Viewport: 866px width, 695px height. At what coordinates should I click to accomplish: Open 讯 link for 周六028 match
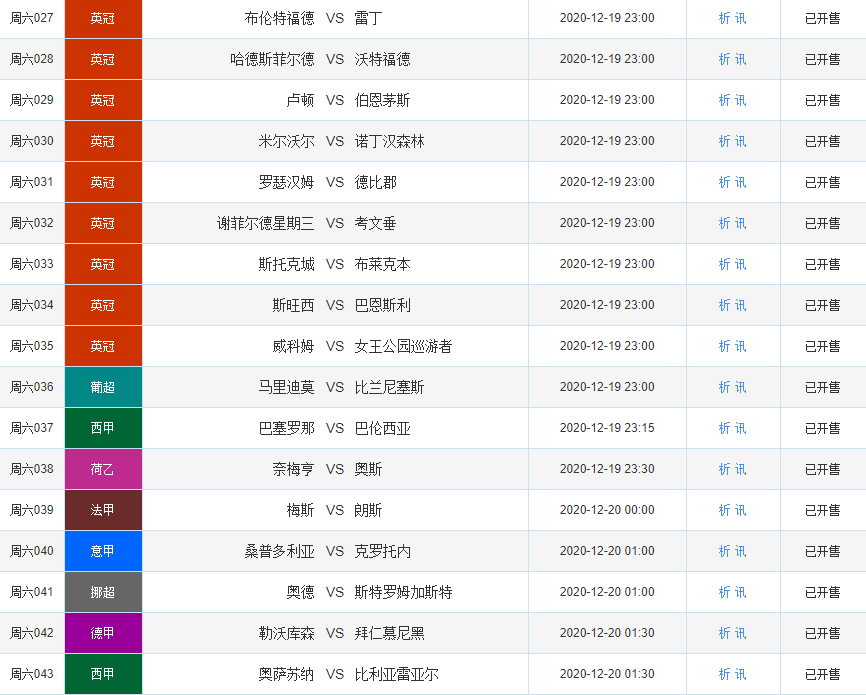click(x=740, y=59)
